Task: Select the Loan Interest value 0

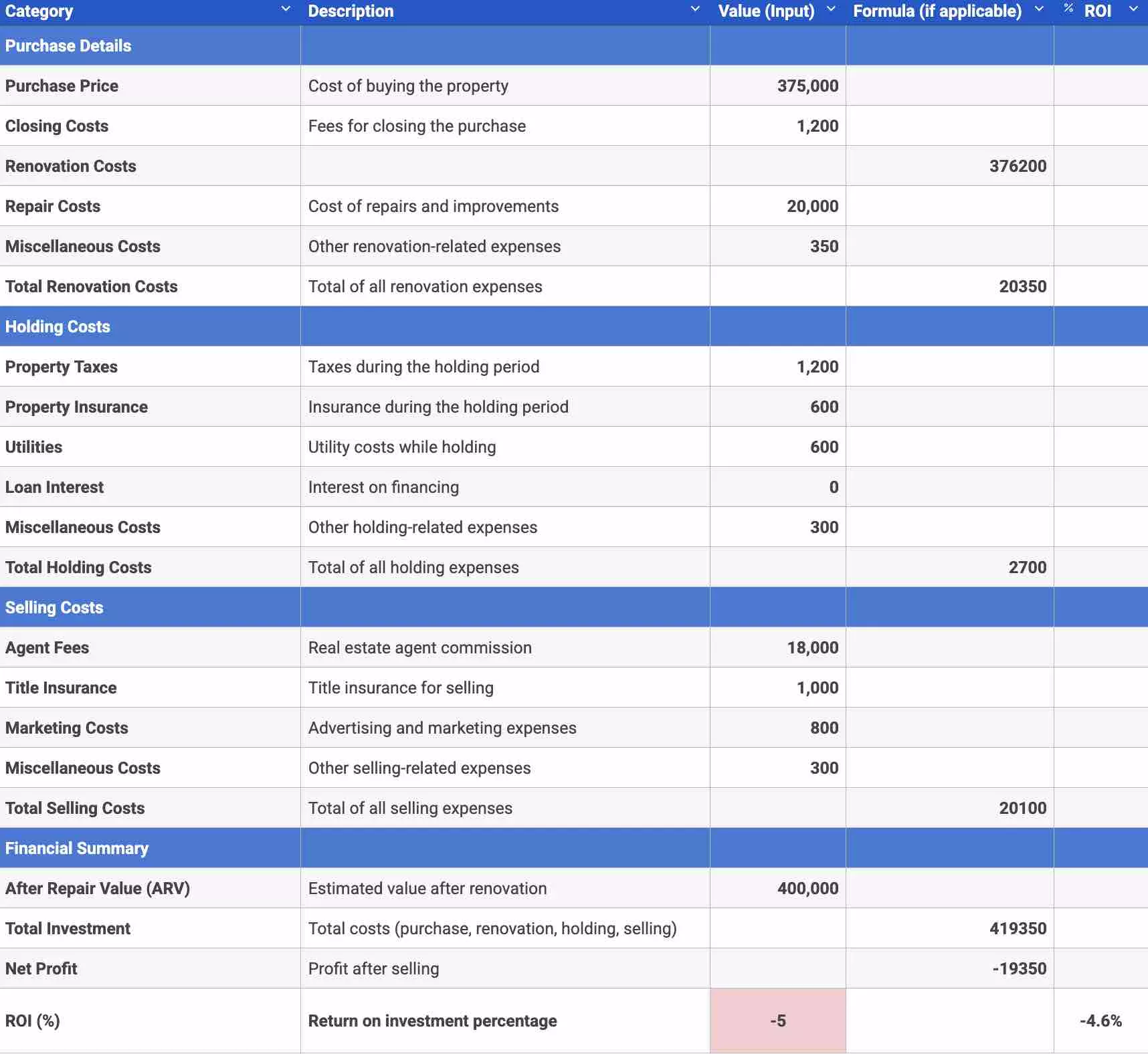Action: click(834, 487)
